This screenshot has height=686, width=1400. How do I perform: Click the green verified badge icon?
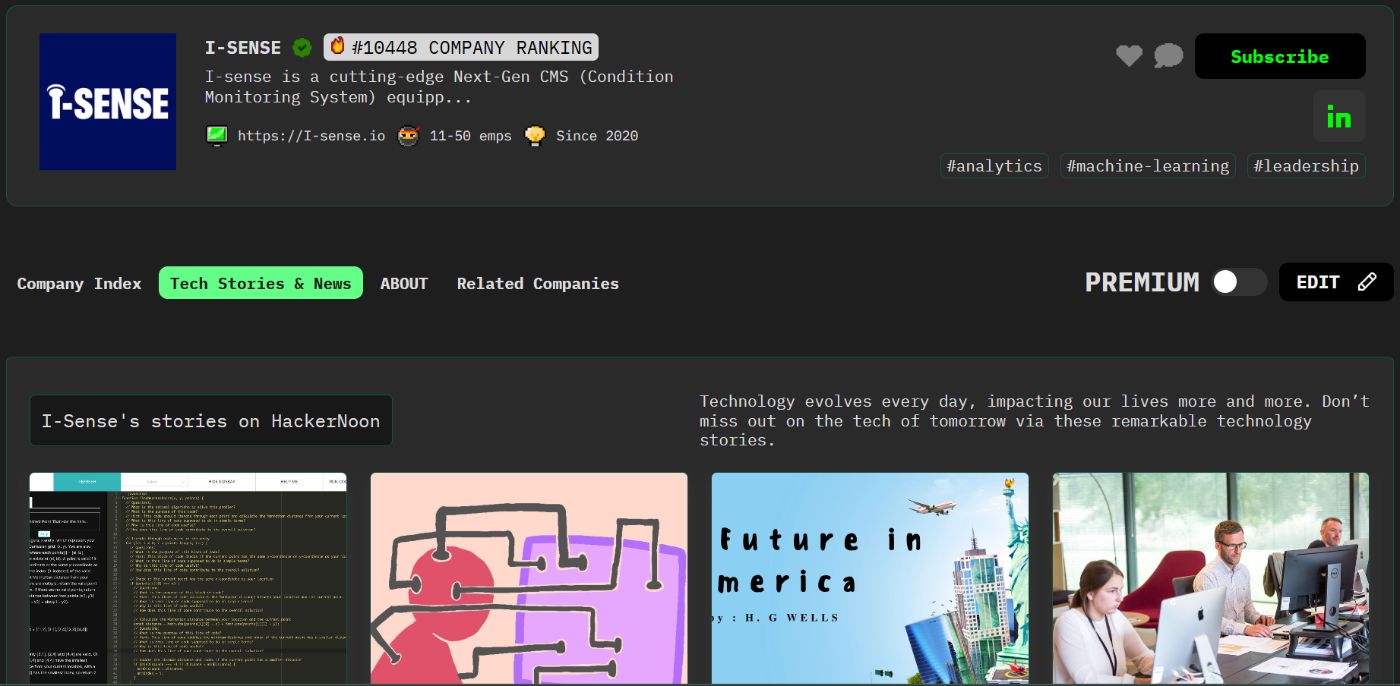point(301,47)
